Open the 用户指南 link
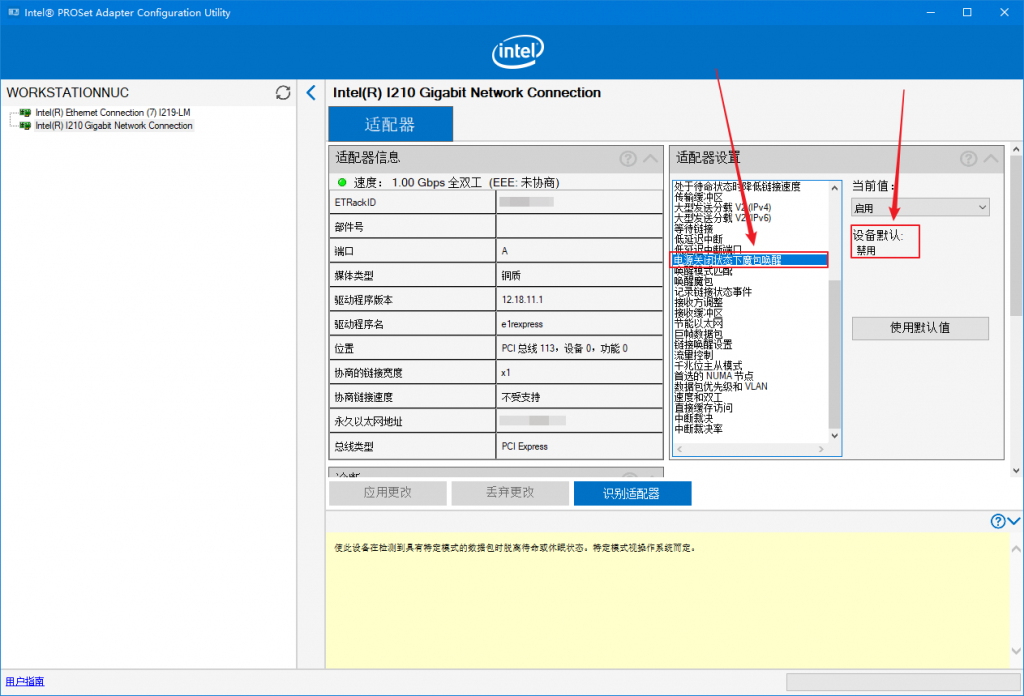Screen dimensions: 1024x696 pyautogui.click(x=25, y=681)
